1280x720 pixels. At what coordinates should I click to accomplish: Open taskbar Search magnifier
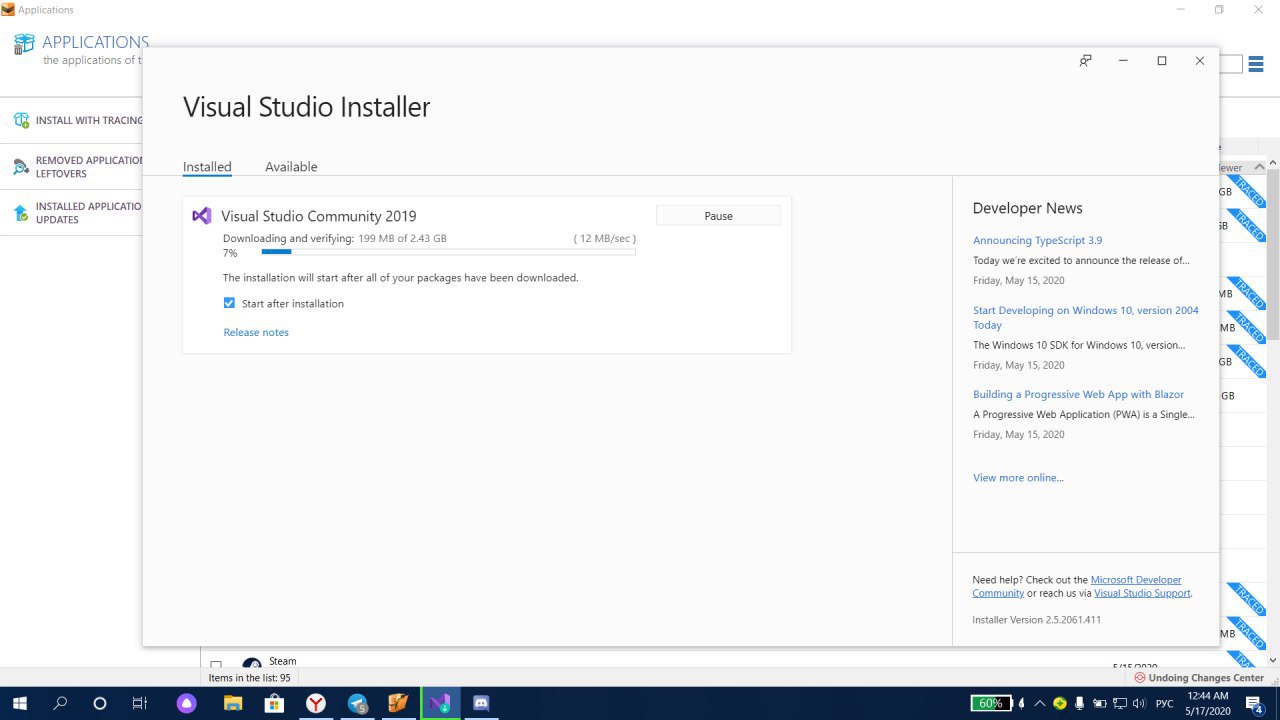click(x=59, y=703)
